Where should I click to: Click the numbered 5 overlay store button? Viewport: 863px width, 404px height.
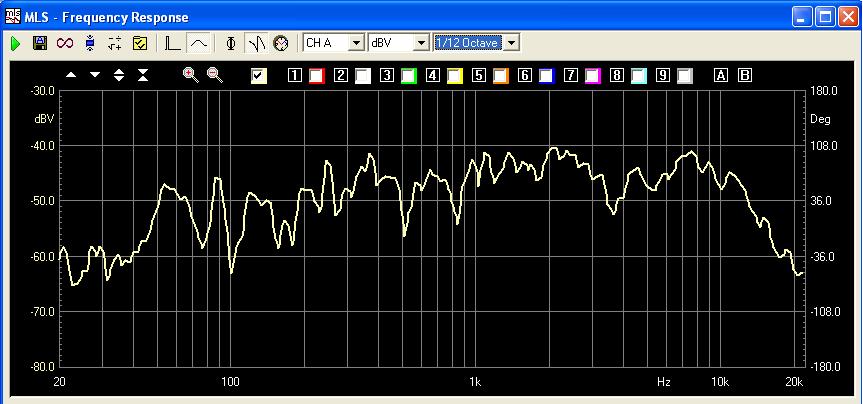[x=479, y=75]
